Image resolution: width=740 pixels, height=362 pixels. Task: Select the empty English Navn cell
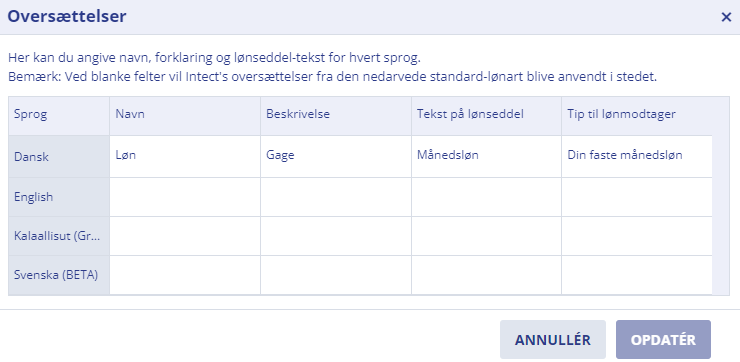click(185, 197)
